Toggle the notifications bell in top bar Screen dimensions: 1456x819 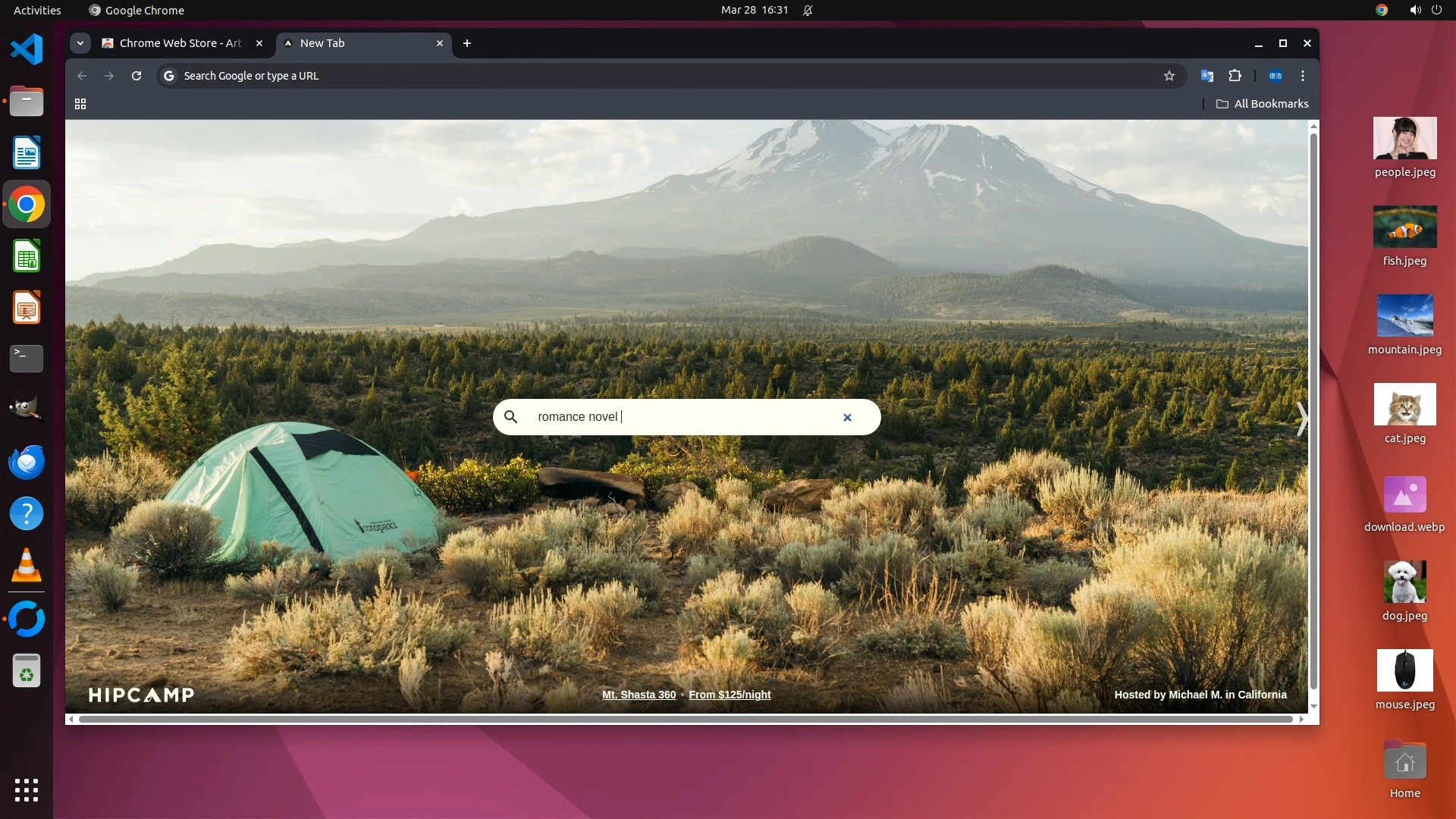808,10
